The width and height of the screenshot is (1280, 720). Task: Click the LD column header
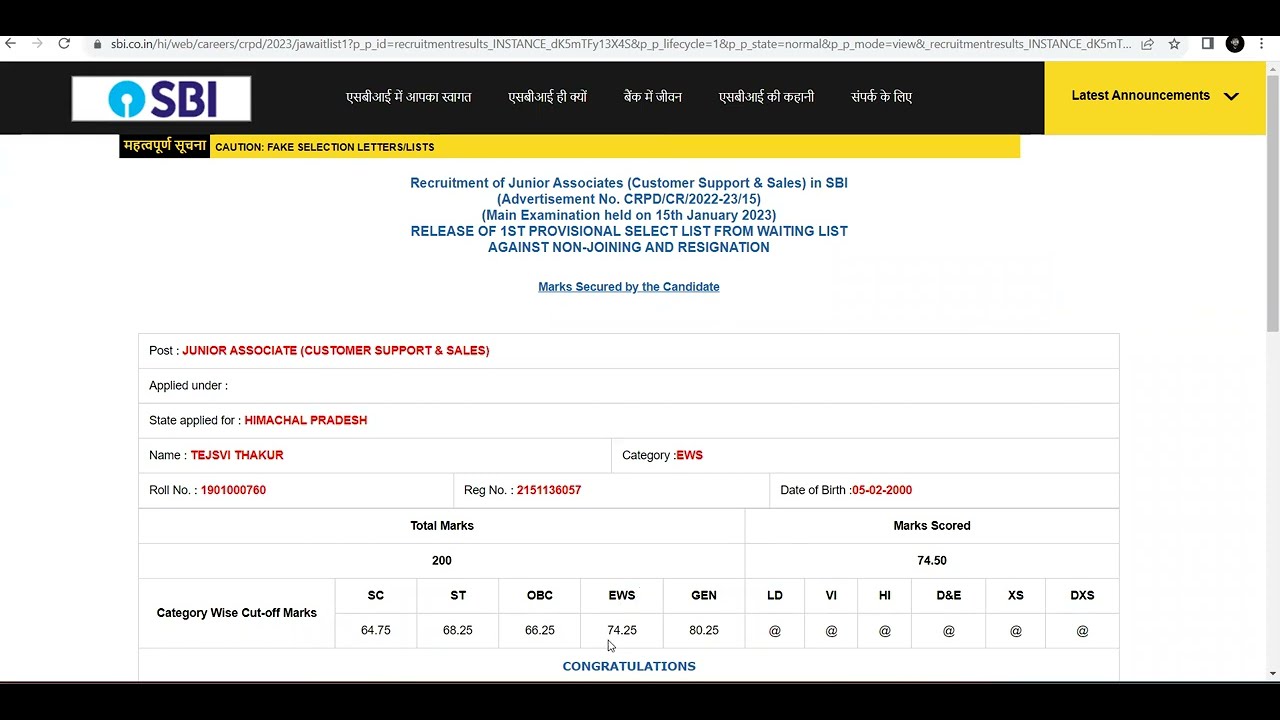tap(775, 596)
